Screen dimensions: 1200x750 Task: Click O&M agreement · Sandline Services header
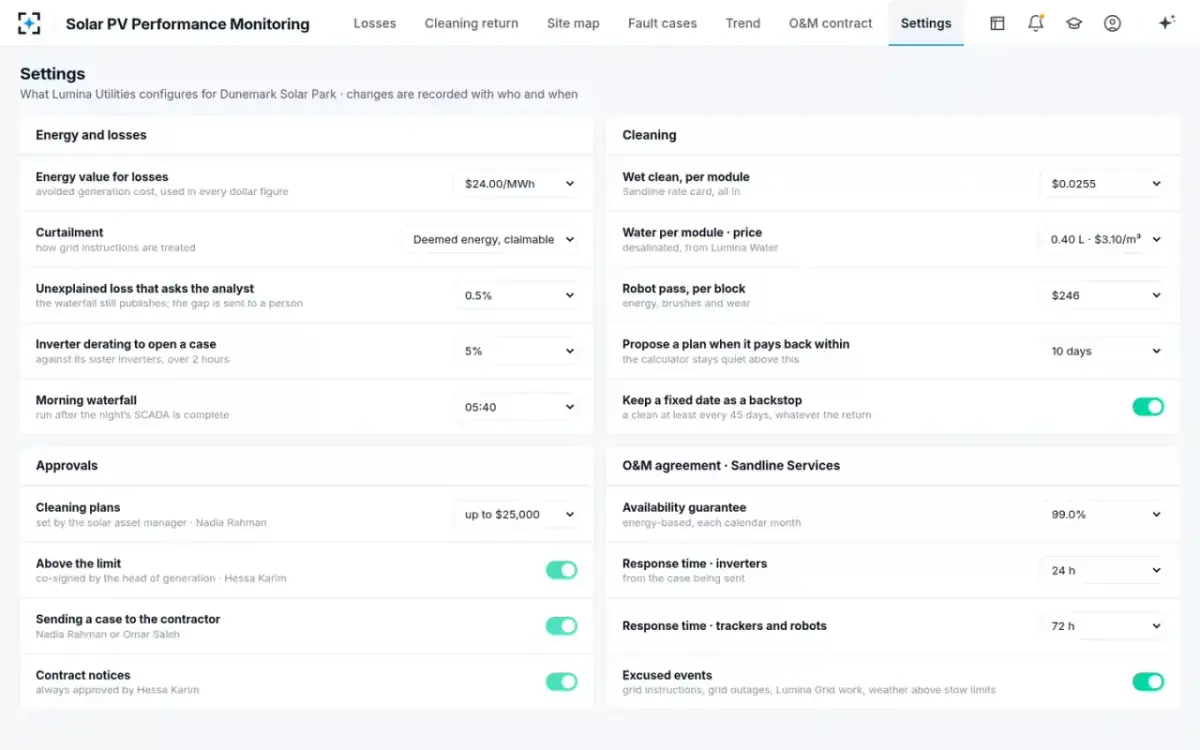pyautogui.click(x=731, y=465)
